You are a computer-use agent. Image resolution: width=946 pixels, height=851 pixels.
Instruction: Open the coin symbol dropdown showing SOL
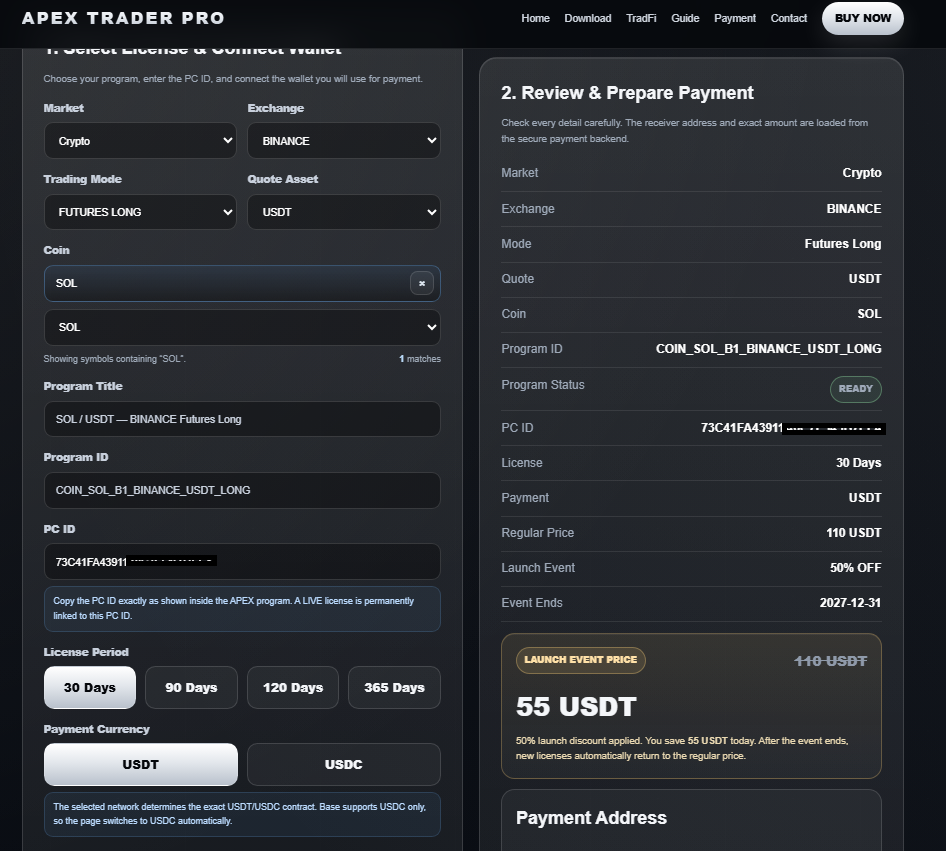pos(242,327)
